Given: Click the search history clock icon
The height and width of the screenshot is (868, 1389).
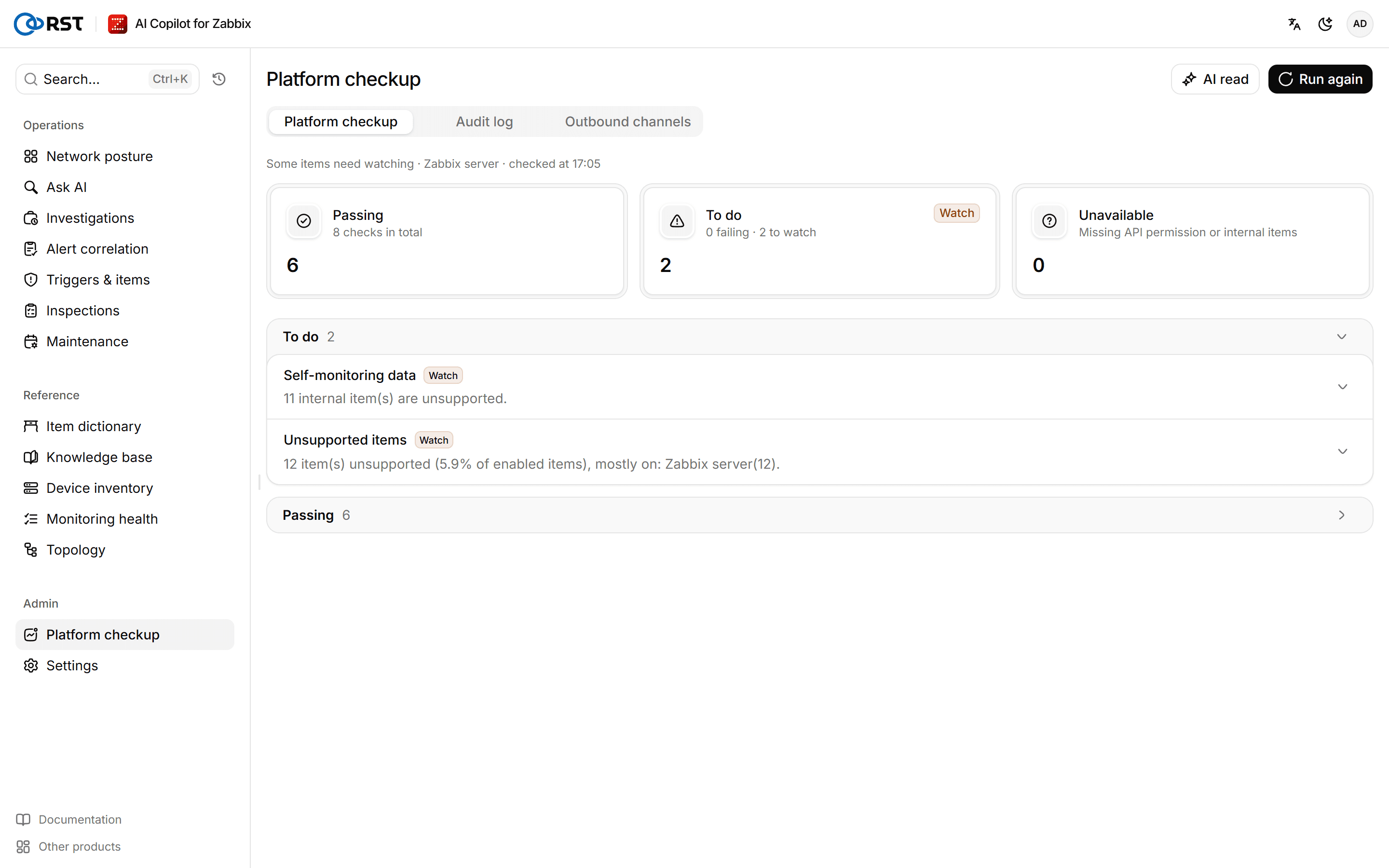Looking at the screenshot, I should click(x=218, y=79).
